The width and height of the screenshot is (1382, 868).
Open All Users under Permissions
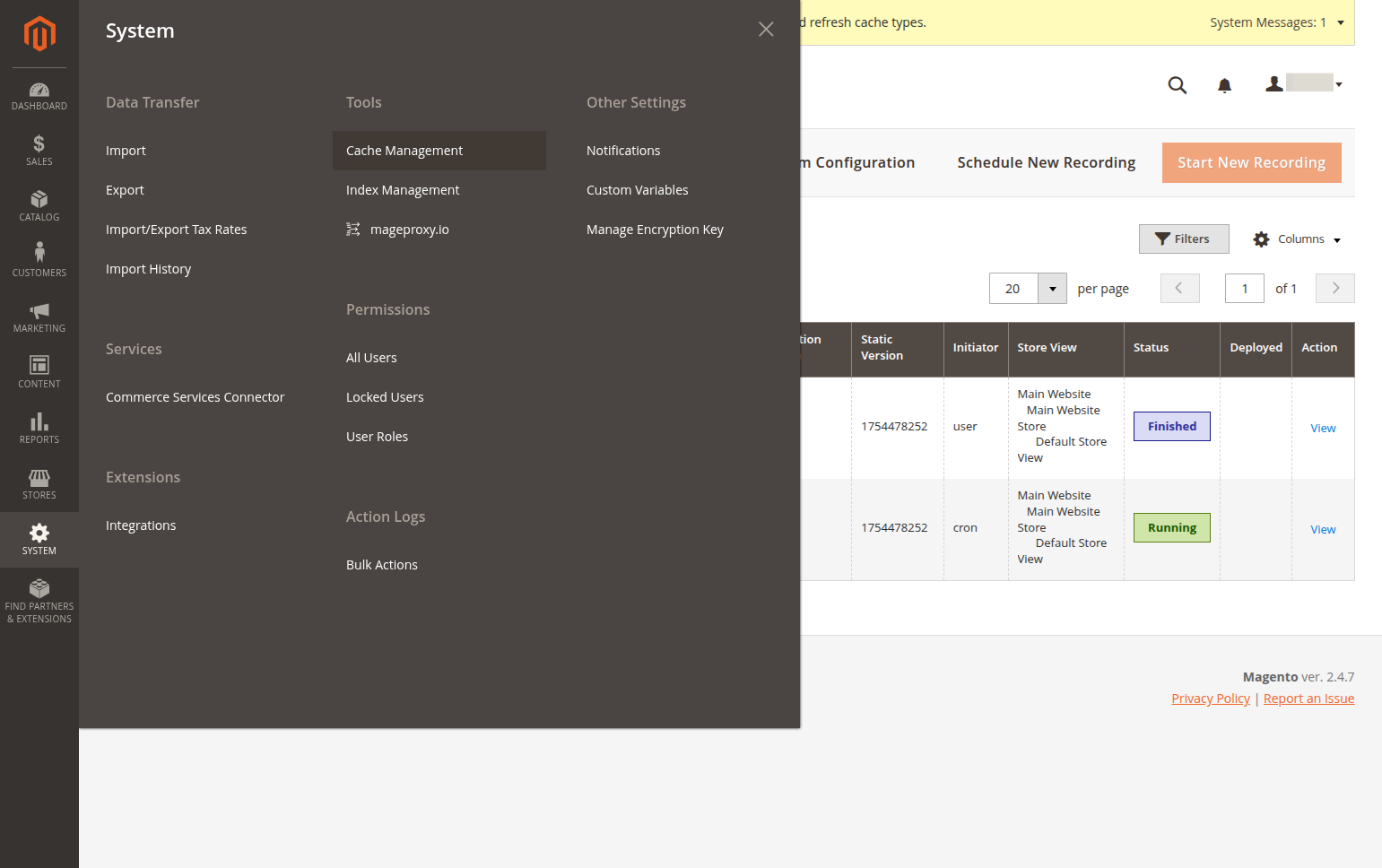[x=371, y=358]
